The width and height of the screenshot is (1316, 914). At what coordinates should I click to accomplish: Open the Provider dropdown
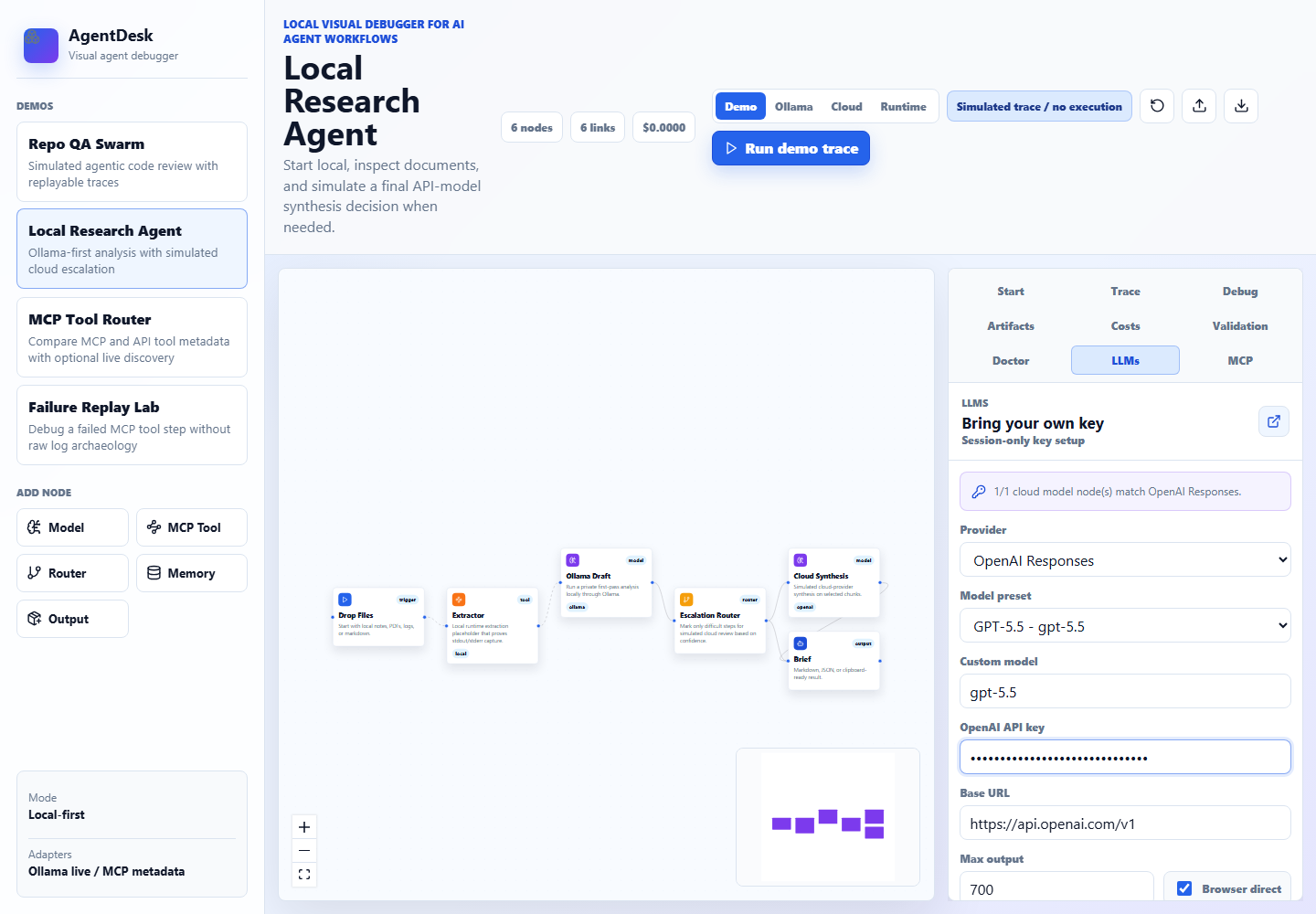(x=1125, y=560)
